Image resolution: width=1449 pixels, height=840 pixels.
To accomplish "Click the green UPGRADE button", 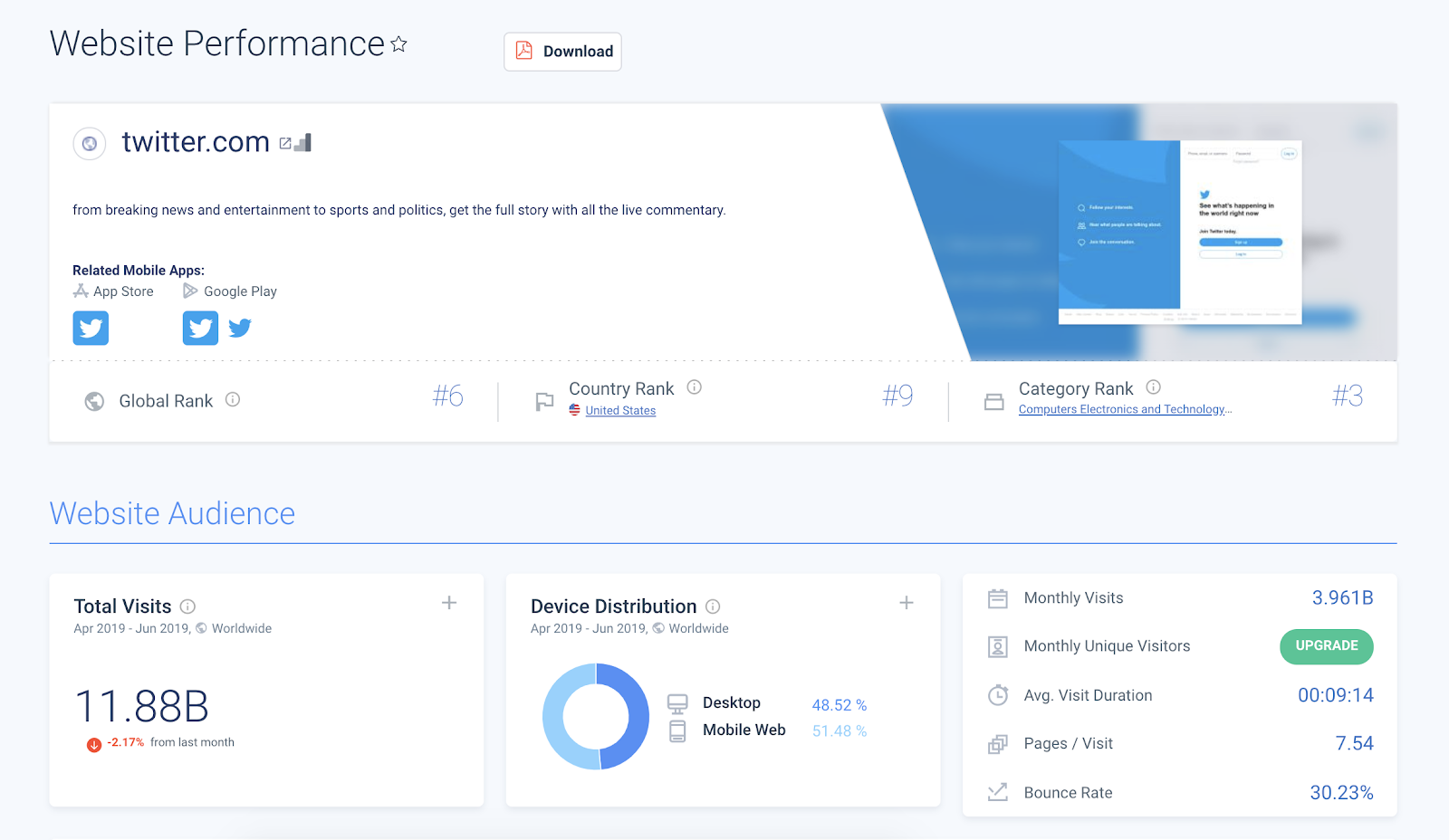I will click(1327, 646).
